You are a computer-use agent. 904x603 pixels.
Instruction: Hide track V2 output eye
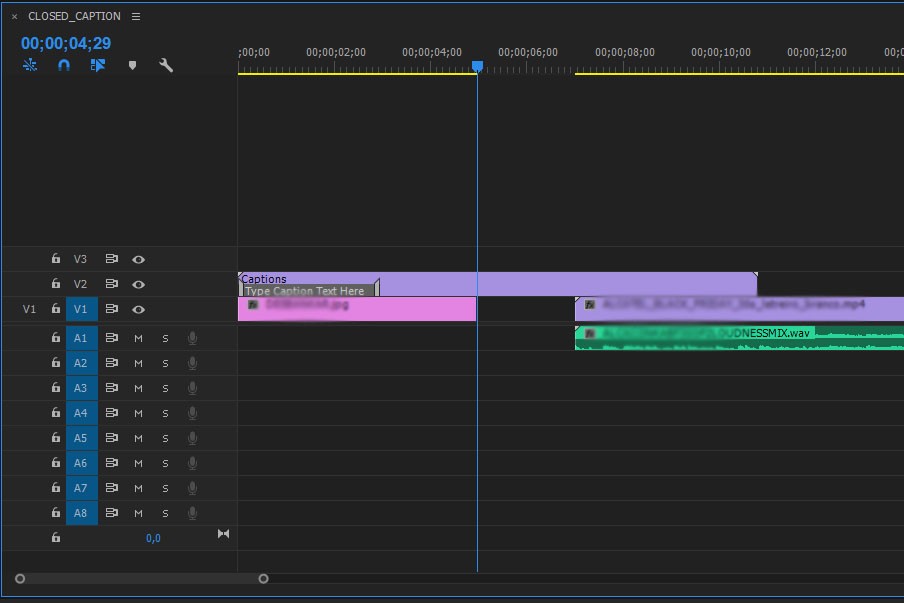click(x=138, y=284)
